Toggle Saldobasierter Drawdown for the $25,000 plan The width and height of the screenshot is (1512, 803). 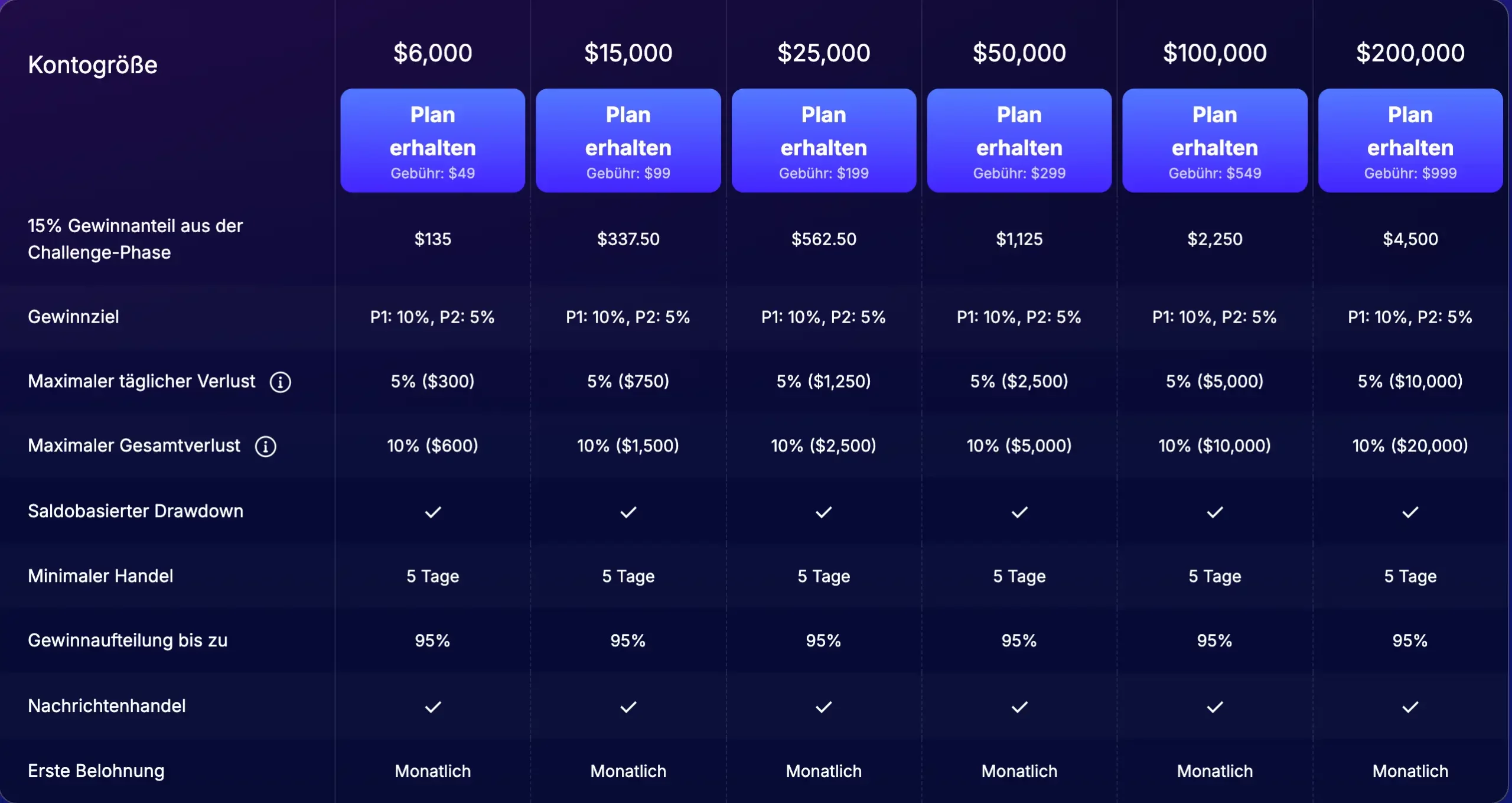(x=824, y=512)
